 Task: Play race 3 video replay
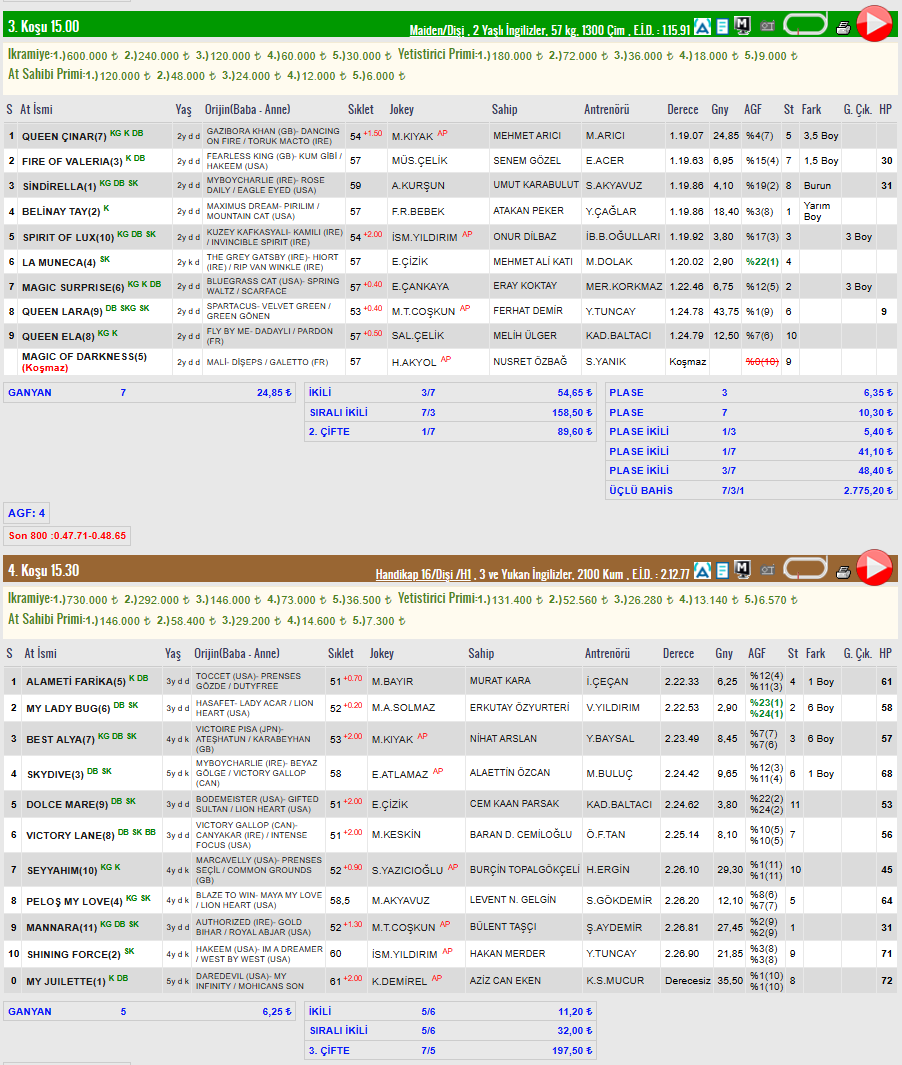pyautogui.click(x=874, y=24)
